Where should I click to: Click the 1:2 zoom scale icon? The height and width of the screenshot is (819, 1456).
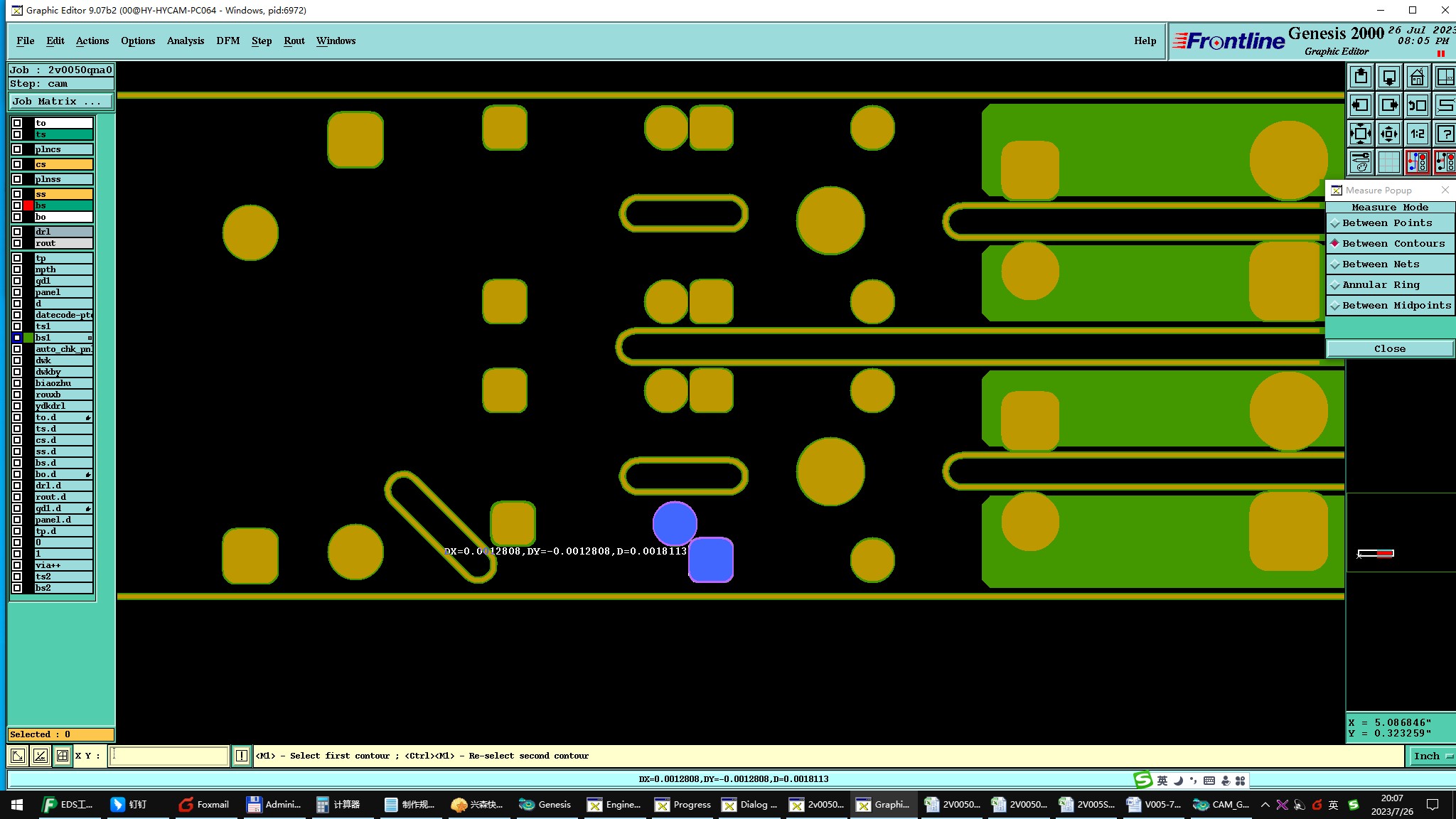point(1416,134)
